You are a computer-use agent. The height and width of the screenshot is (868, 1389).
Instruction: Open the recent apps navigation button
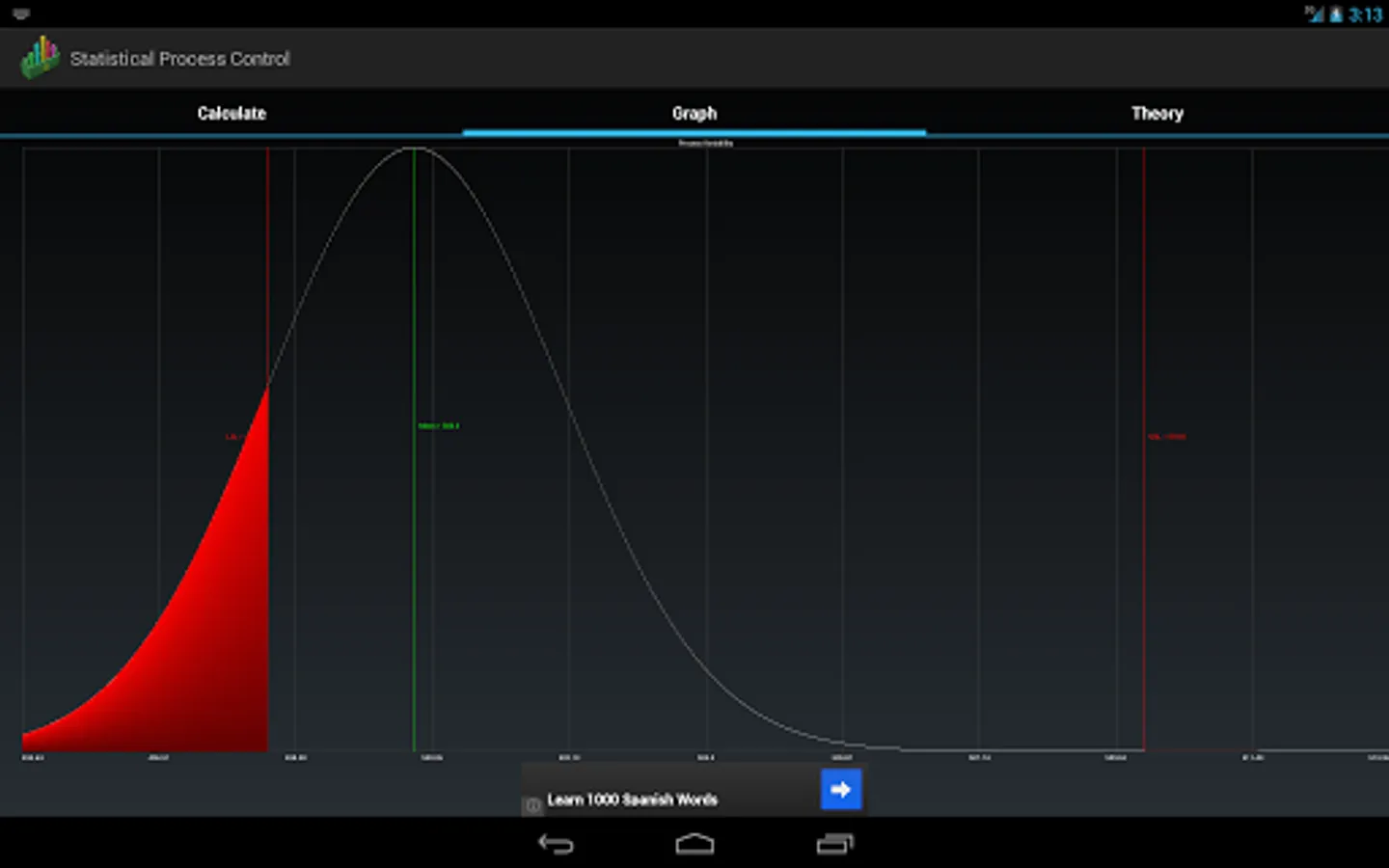coord(835,844)
